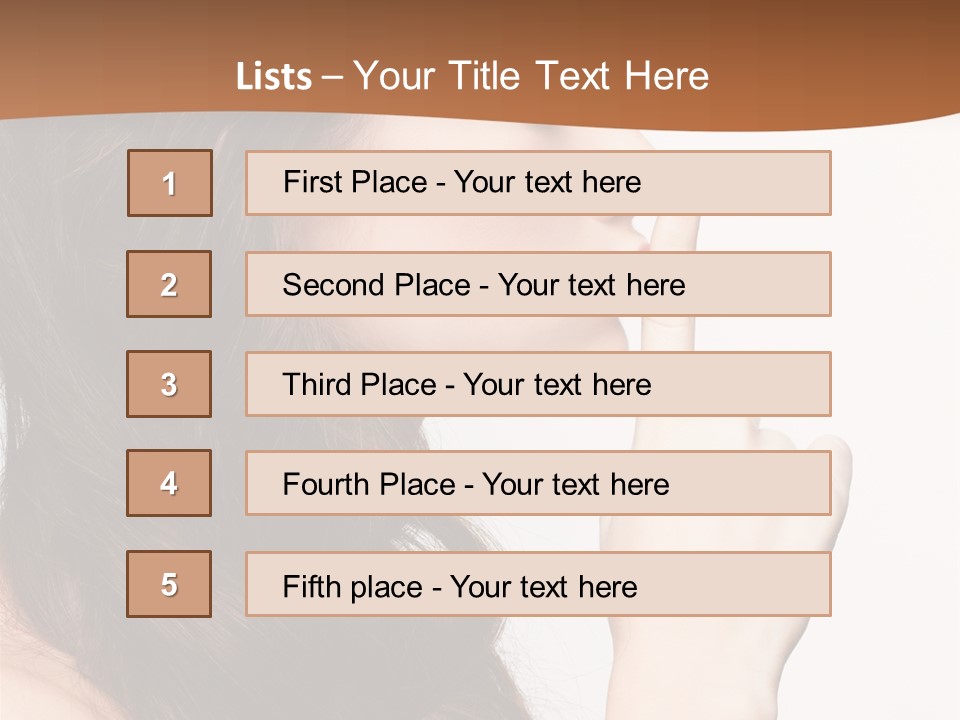
Task: Select the number 2 square
Action: pos(169,284)
